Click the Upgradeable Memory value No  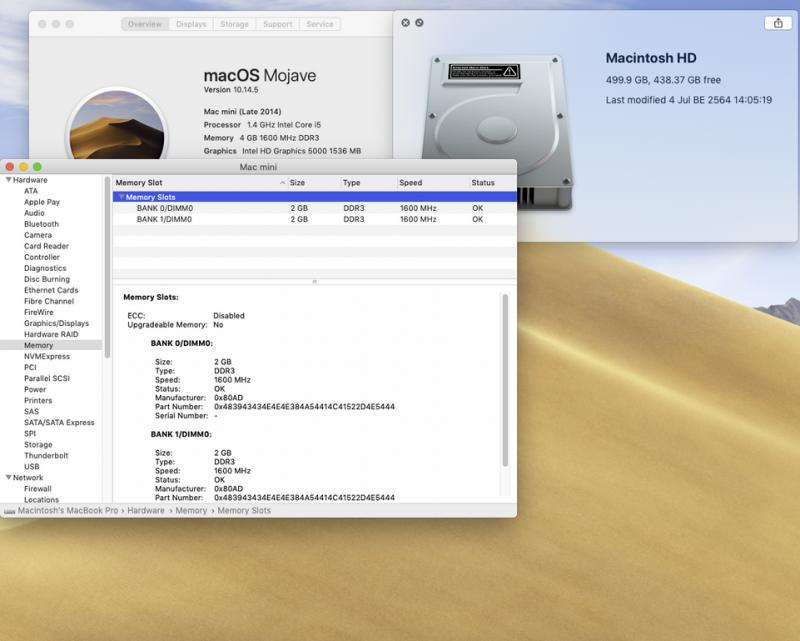click(x=218, y=325)
